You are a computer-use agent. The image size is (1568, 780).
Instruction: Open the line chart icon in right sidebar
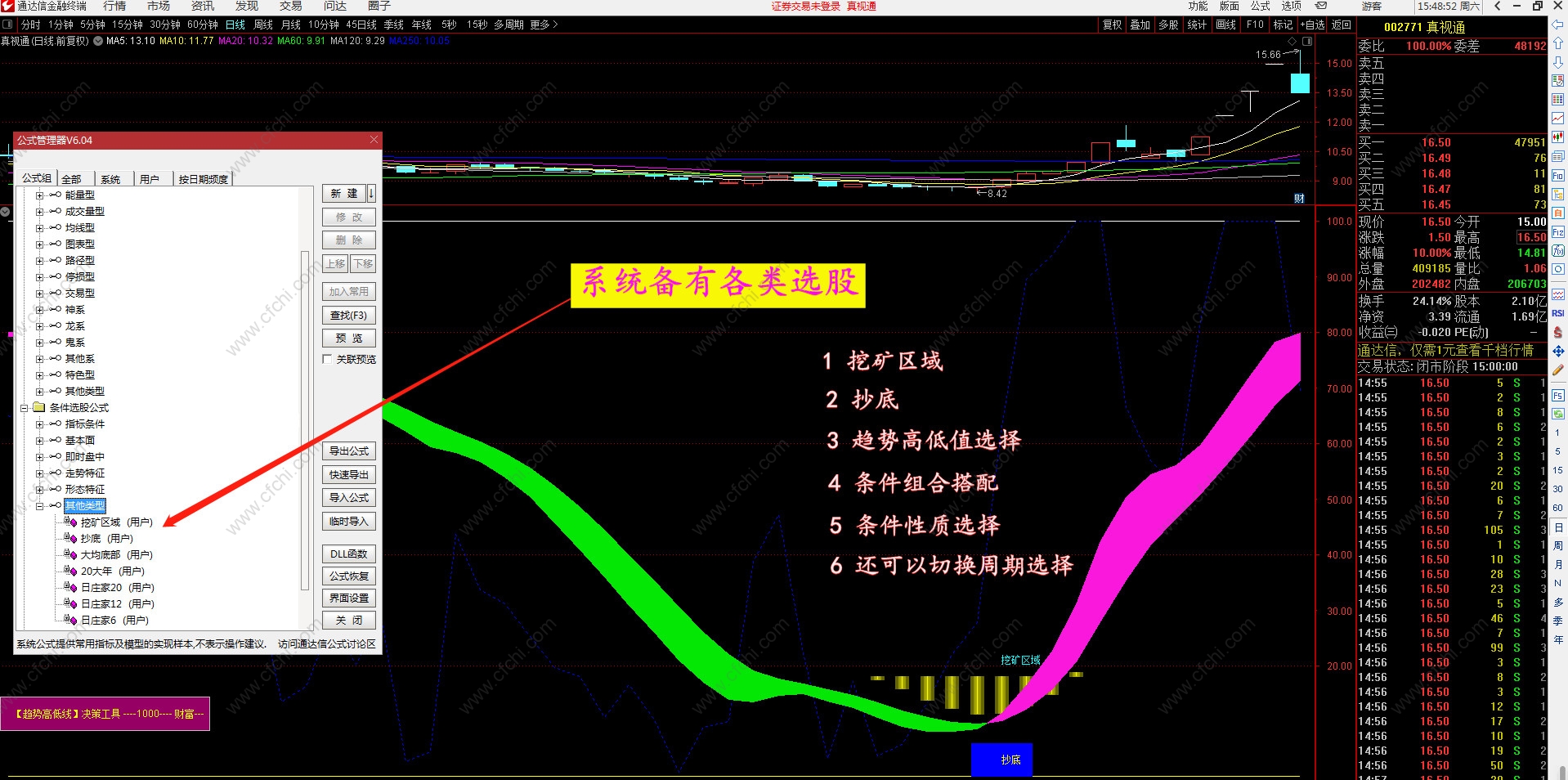pyautogui.click(x=1558, y=119)
